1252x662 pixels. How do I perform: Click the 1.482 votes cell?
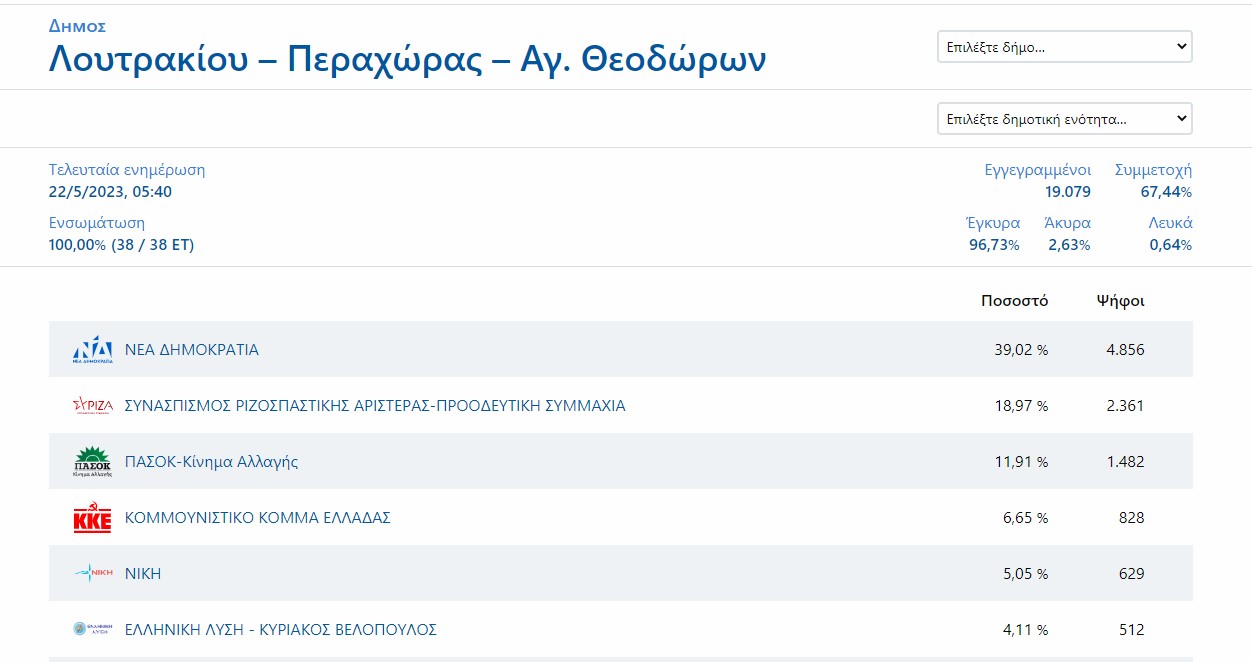[x=1125, y=462]
